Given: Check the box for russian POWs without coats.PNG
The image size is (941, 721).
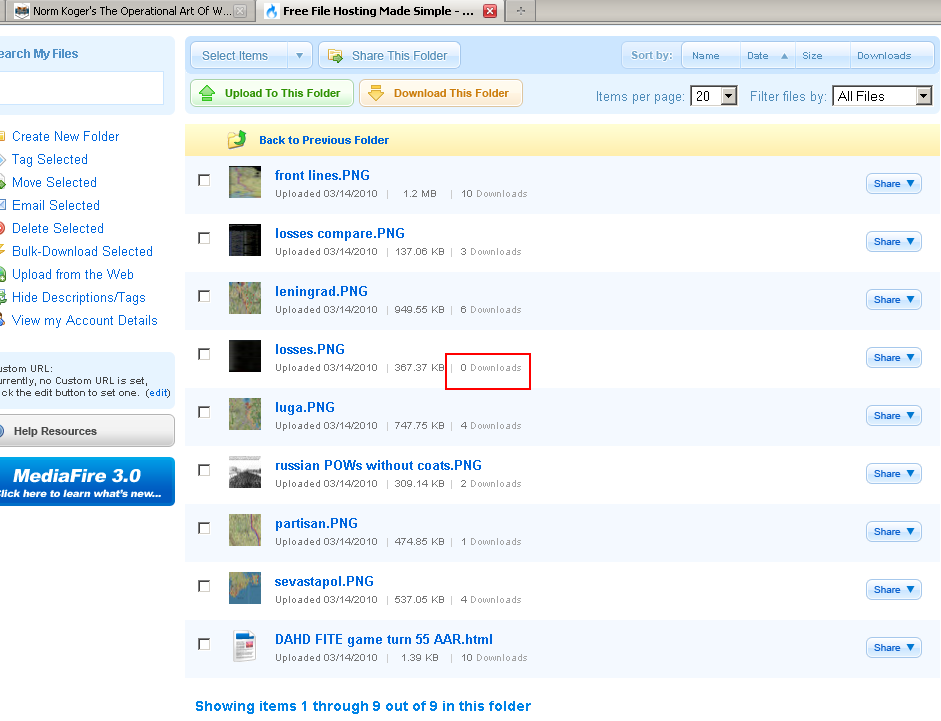Looking at the screenshot, I should (204, 470).
